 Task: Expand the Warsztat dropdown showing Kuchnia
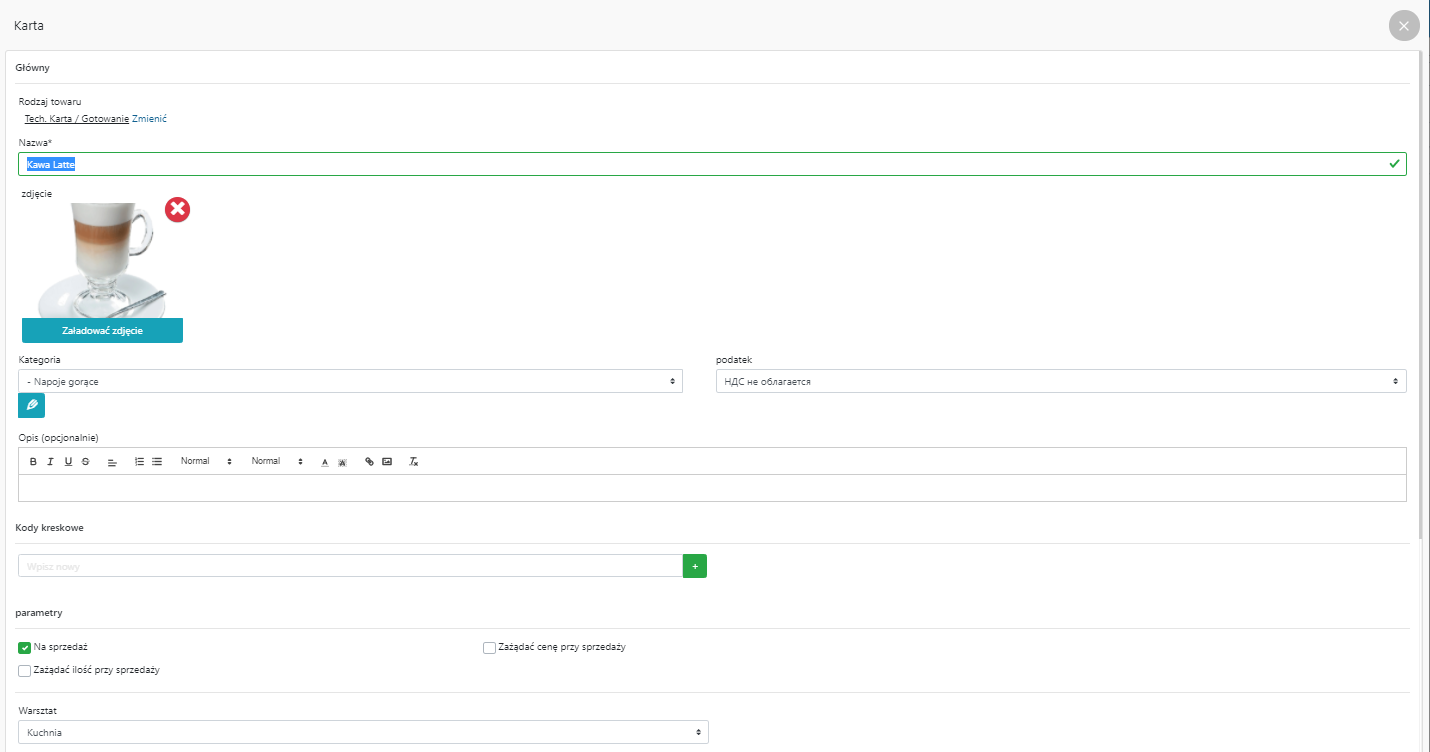[363, 733]
